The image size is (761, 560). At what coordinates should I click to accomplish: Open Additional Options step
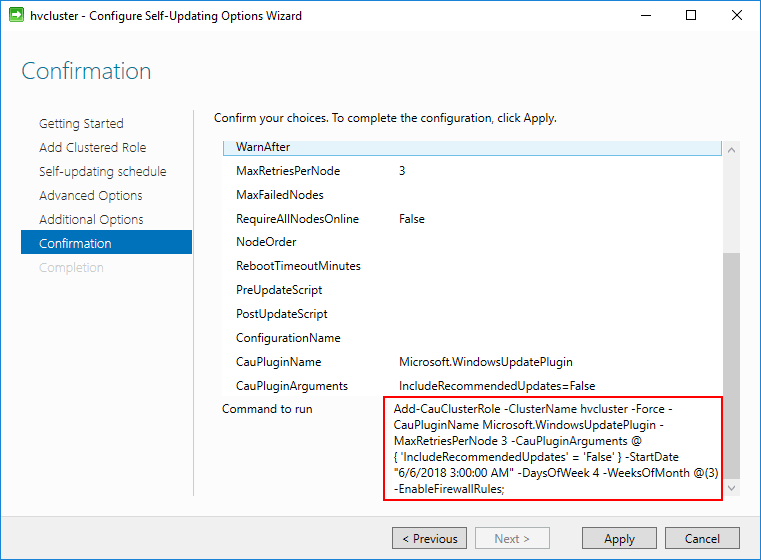91,220
